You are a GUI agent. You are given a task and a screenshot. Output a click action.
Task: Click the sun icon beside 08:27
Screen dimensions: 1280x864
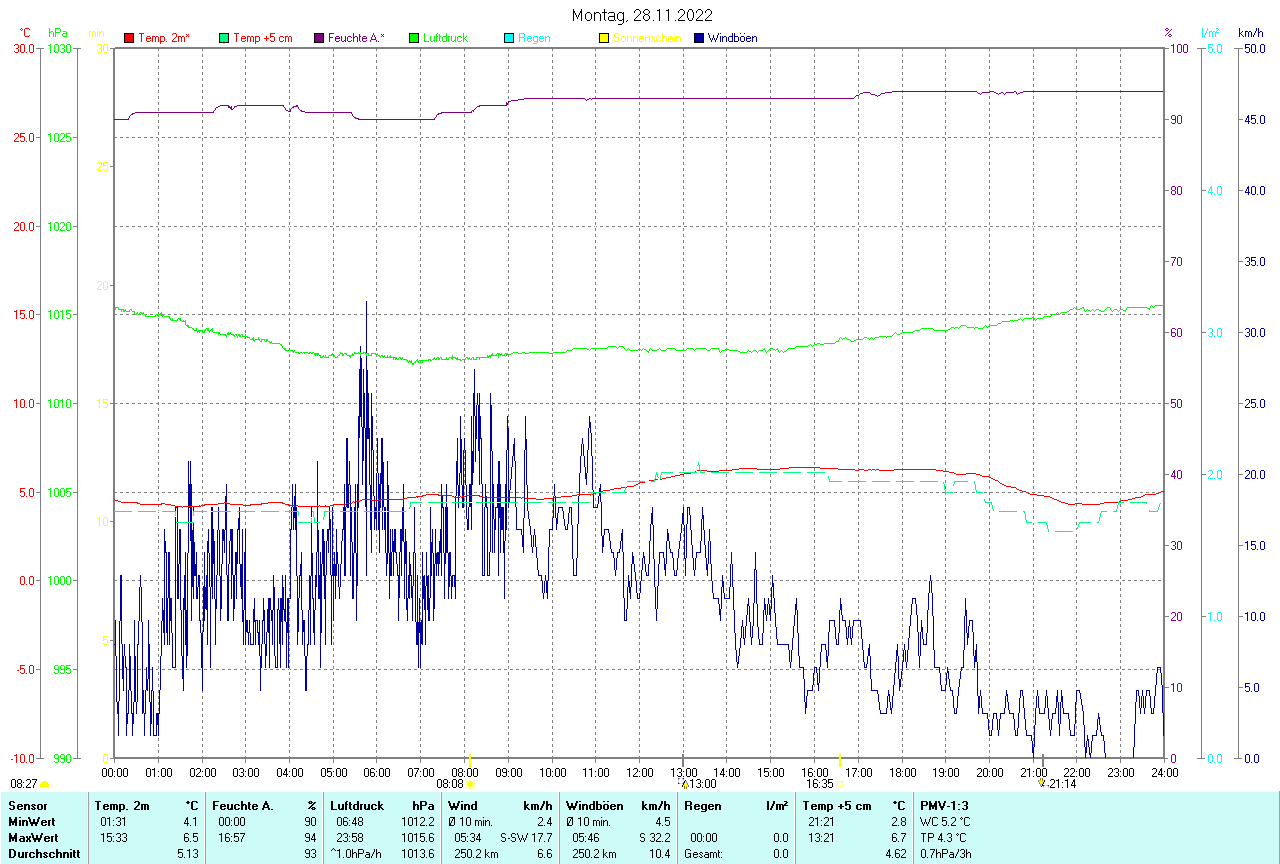pyautogui.click(x=44, y=785)
